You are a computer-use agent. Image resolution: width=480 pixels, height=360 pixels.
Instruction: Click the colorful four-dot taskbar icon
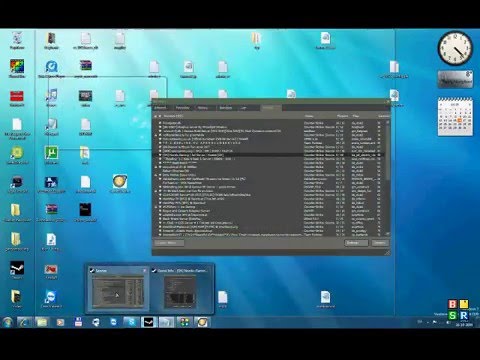184,322
